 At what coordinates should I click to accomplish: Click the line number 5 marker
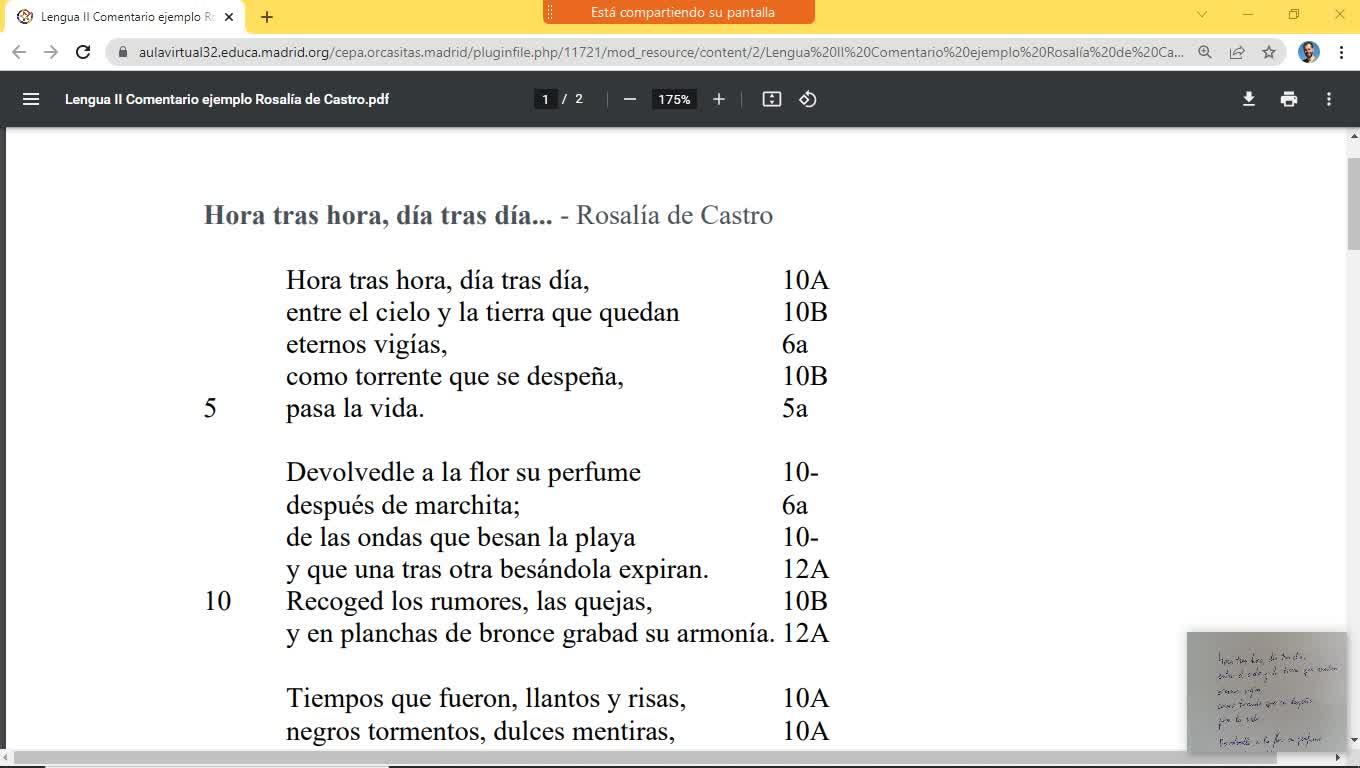click(x=210, y=409)
